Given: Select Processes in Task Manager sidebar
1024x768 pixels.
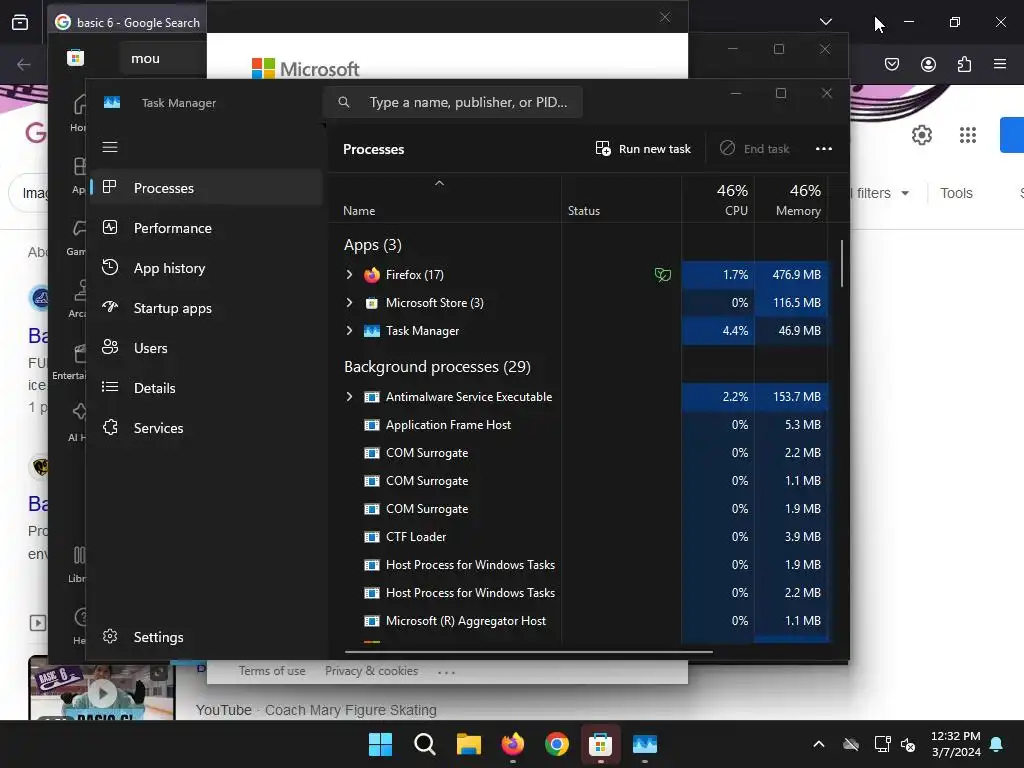Looking at the screenshot, I should [x=206, y=188].
